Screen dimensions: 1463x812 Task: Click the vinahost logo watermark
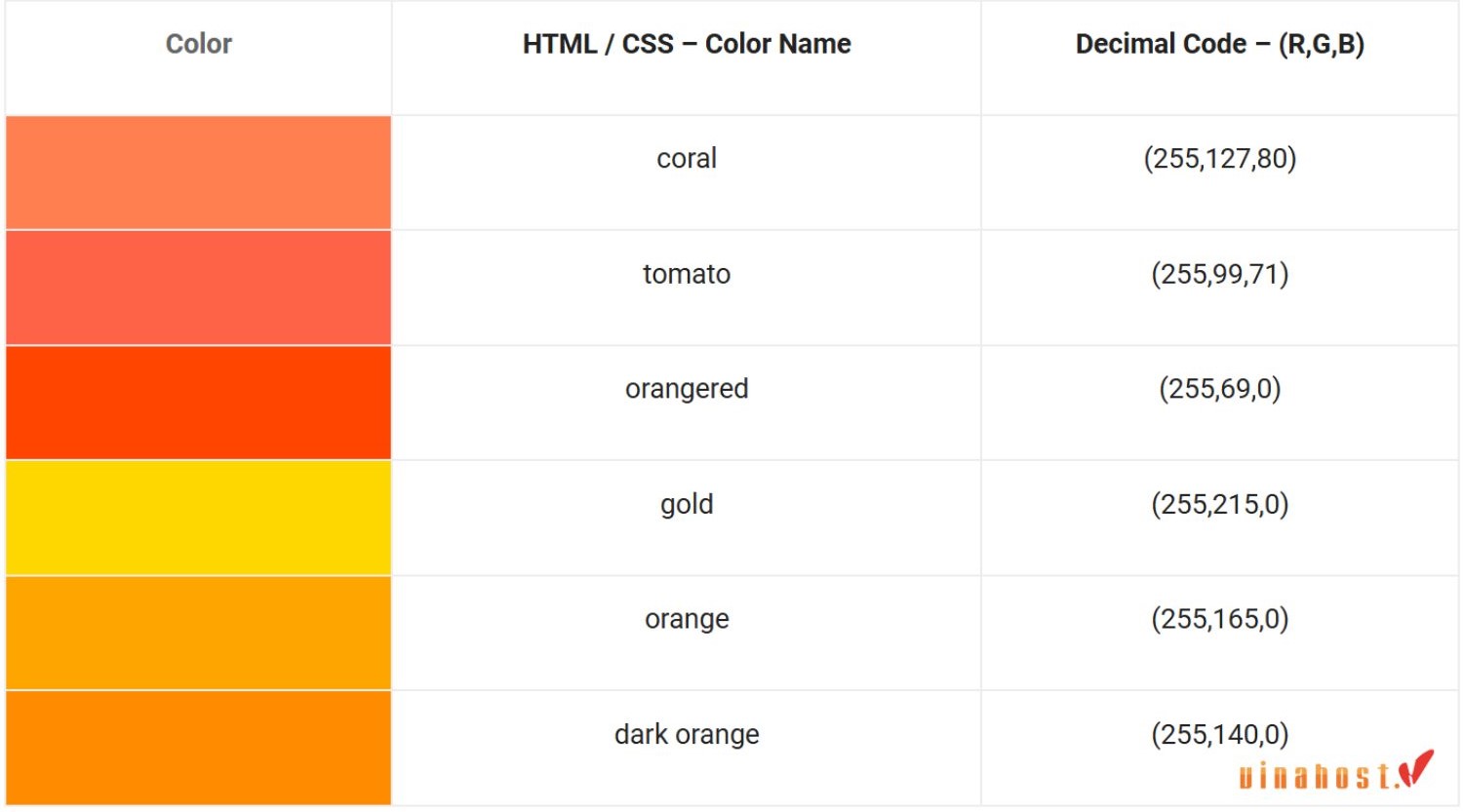tap(1336, 770)
